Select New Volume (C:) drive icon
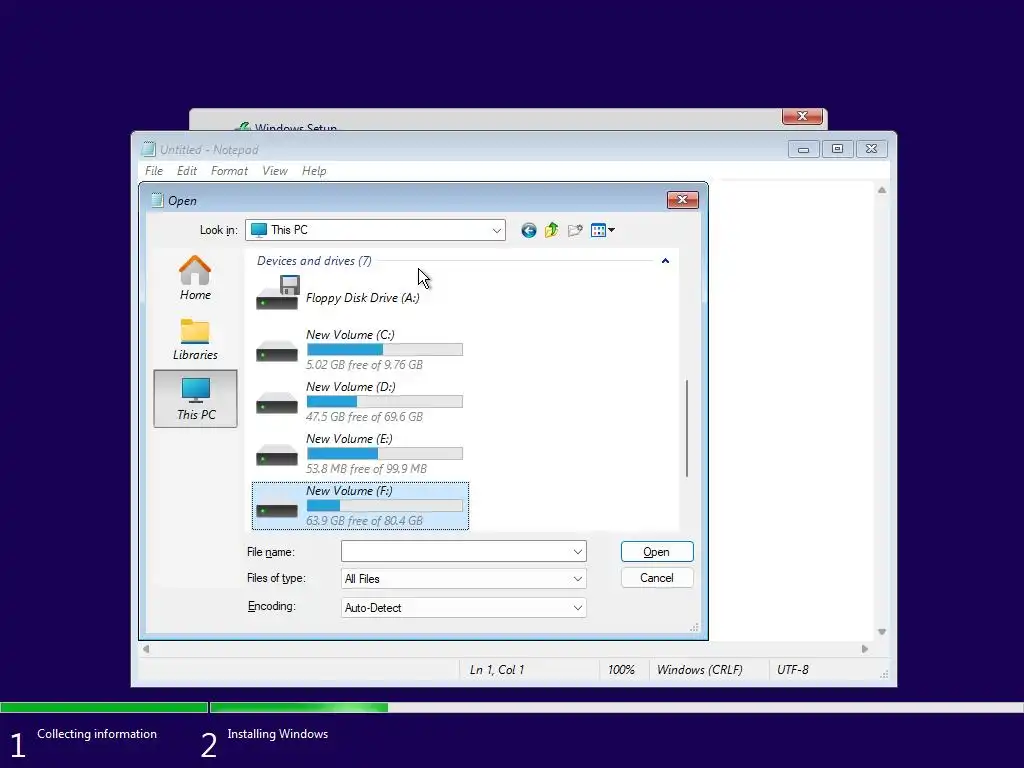This screenshot has width=1024, height=768. click(277, 351)
